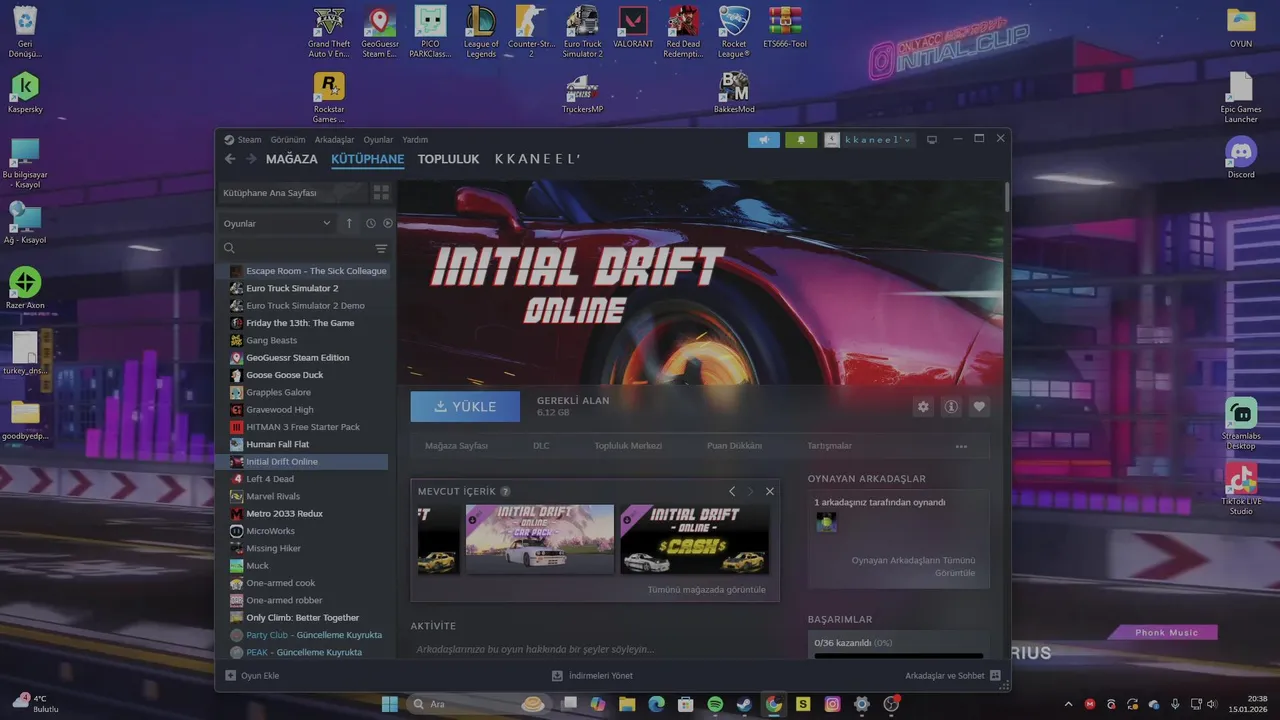Open the Initial Drift Online Cash thumbnail
This screenshot has width=1280, height=720.
click(x=695, y=539)
